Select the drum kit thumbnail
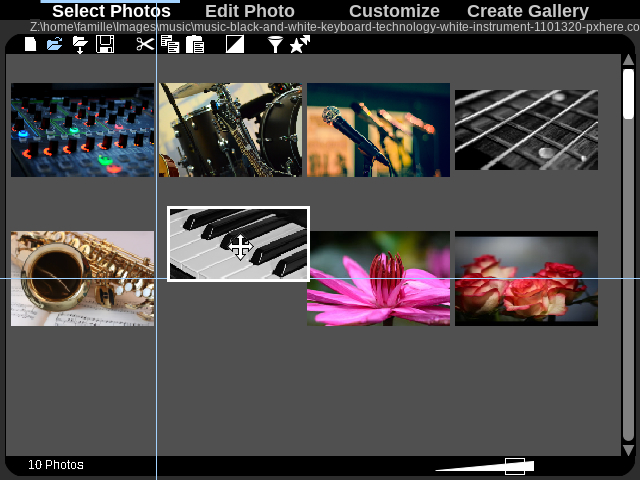 [231, 130]
